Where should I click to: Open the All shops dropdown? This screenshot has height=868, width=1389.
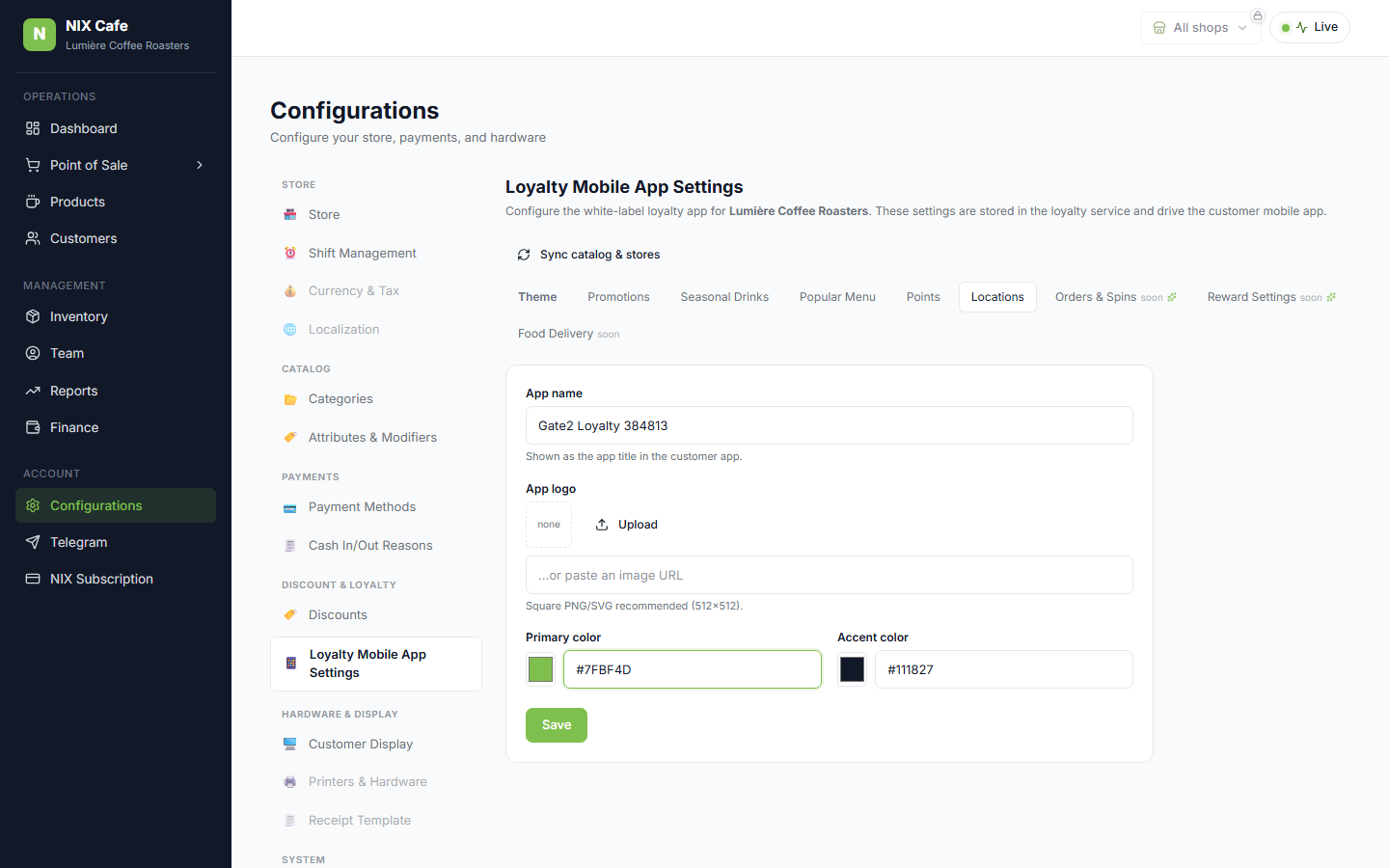(1200, 28)
